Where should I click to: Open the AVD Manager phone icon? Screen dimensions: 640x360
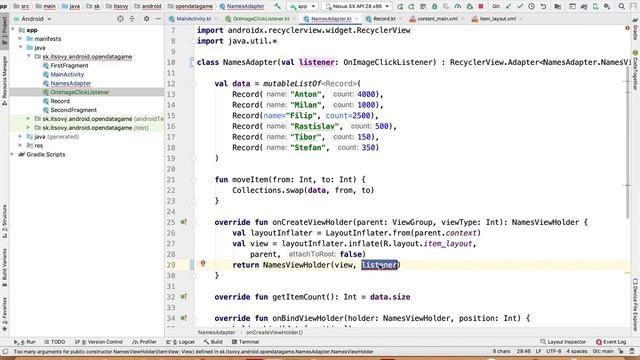[x=596, y=6]
